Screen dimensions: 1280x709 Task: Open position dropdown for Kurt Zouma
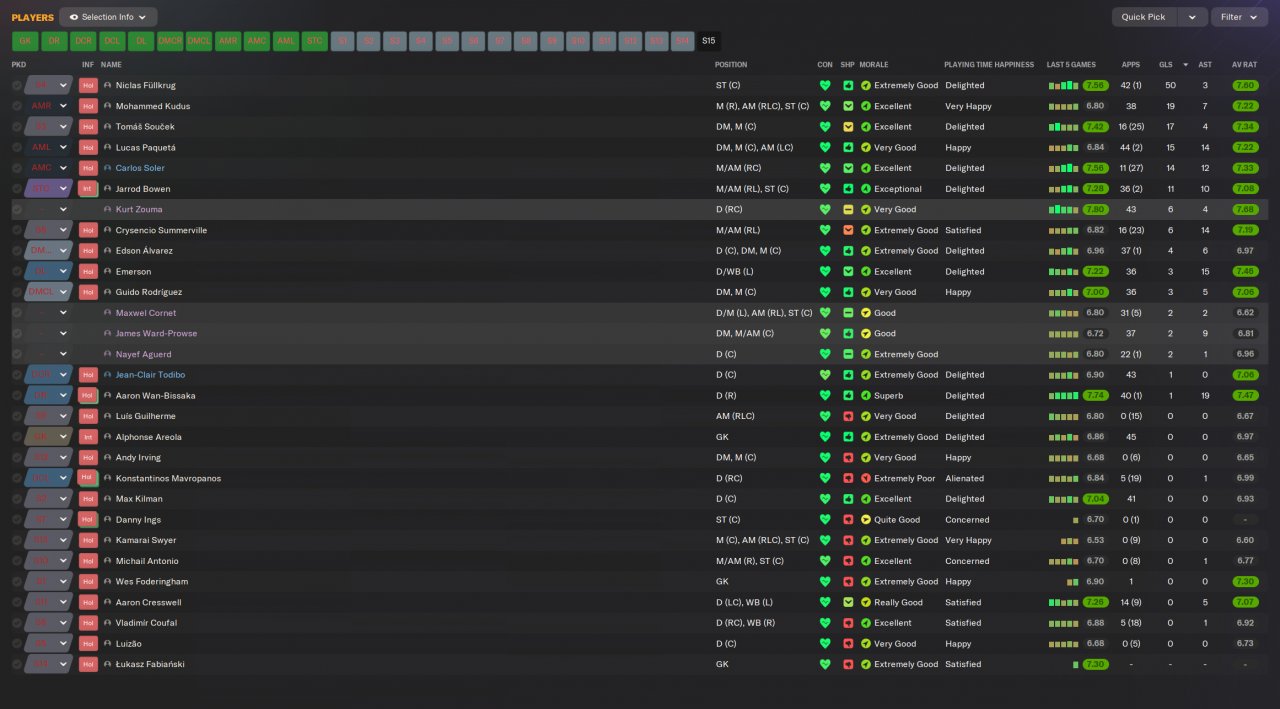[x=64, y=209]
